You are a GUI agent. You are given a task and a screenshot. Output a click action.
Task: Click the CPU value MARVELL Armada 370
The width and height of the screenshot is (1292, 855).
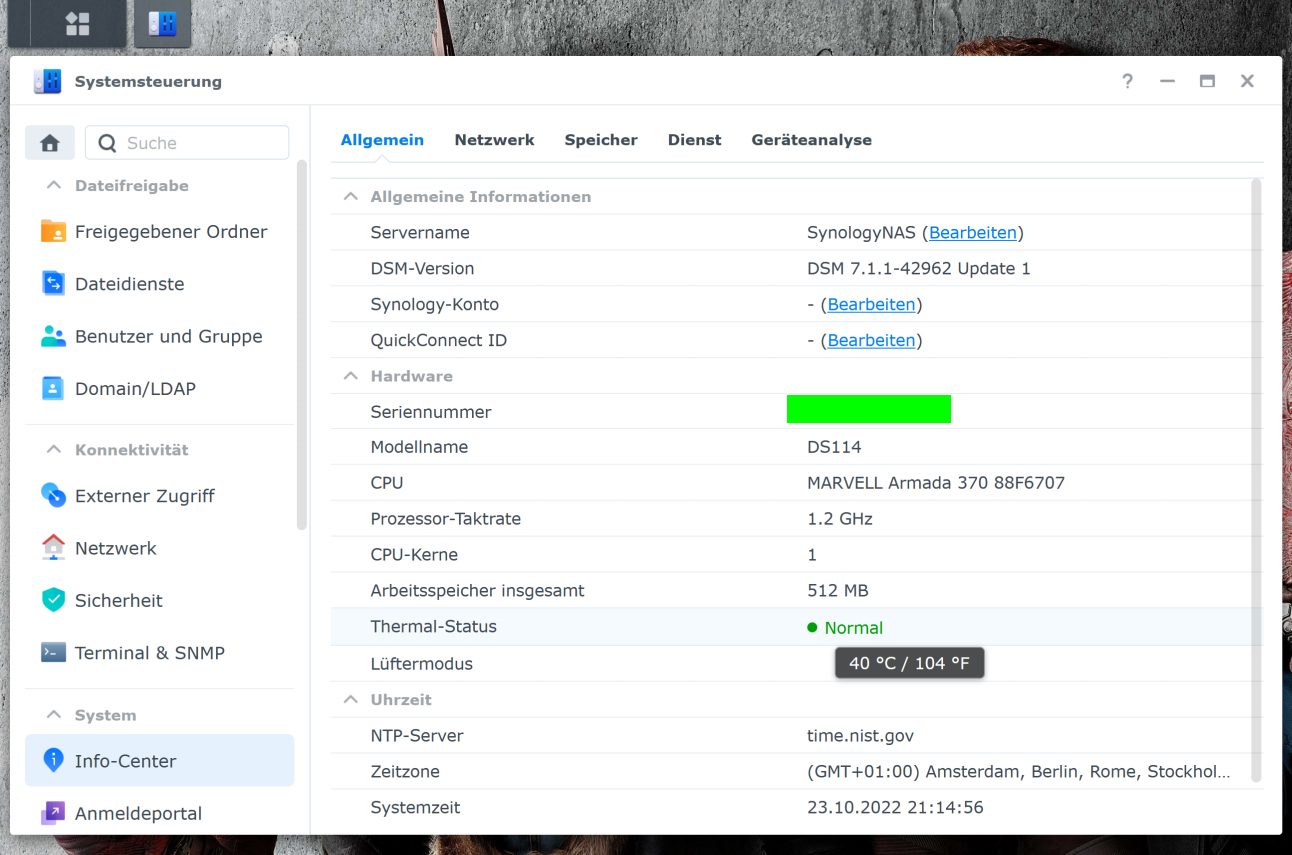click(936, 483)
